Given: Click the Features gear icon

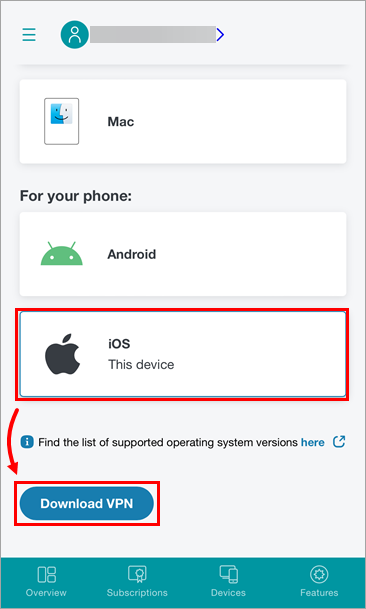Looking at the screenshot, I should click(x=319, y=574).
